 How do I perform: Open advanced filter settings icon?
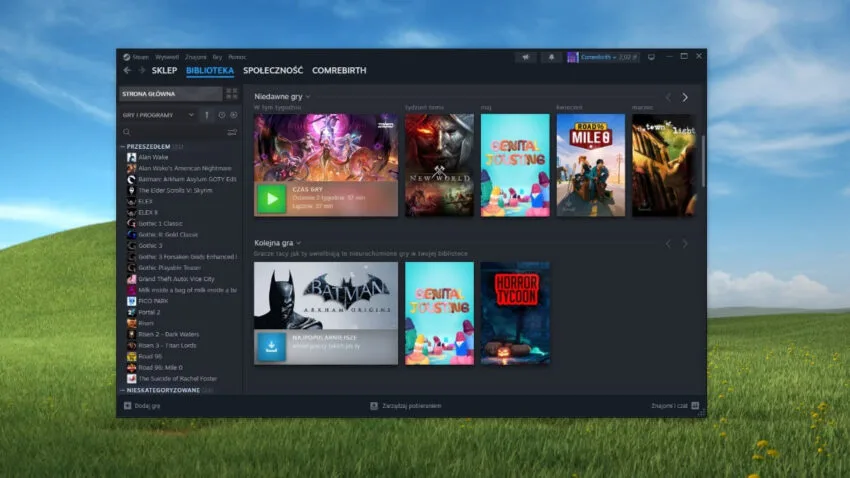(232, 132)
